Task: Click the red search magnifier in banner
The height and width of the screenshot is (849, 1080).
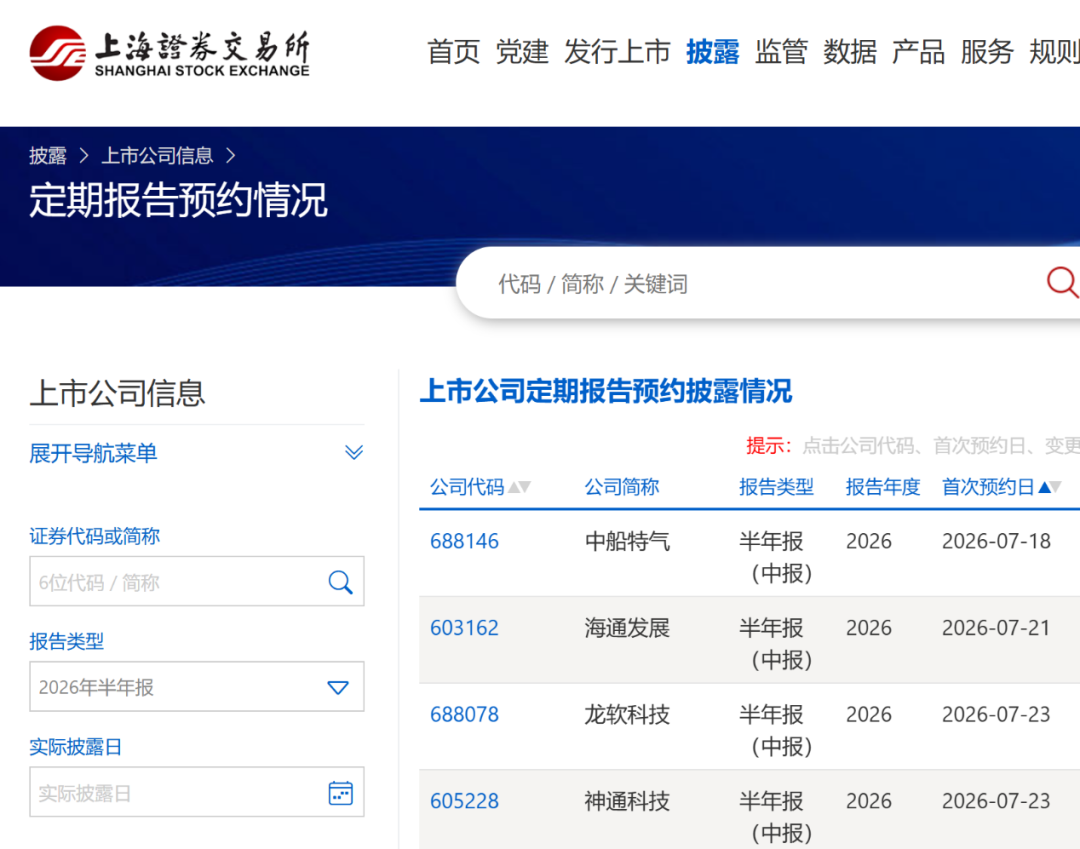Action: point(1062,282)
